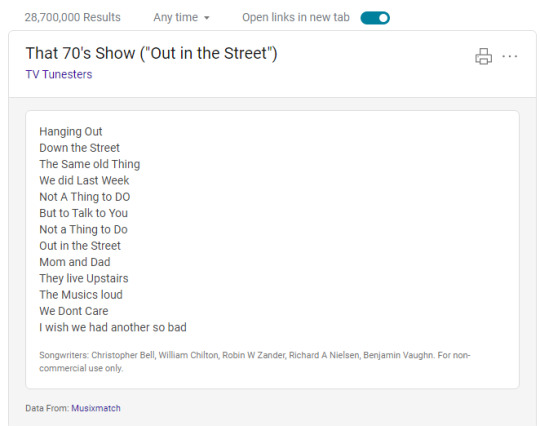Viewport: 540px width, 426px height.
Task: Select the Mom and Dad lyric line
Action: tap(75, 262)
